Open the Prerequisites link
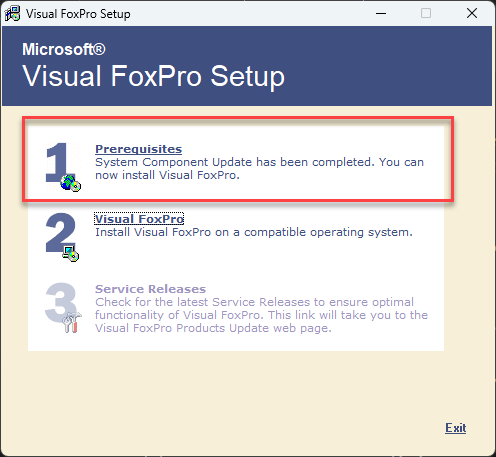Screen dimensions: 496x457 [139, 149]
